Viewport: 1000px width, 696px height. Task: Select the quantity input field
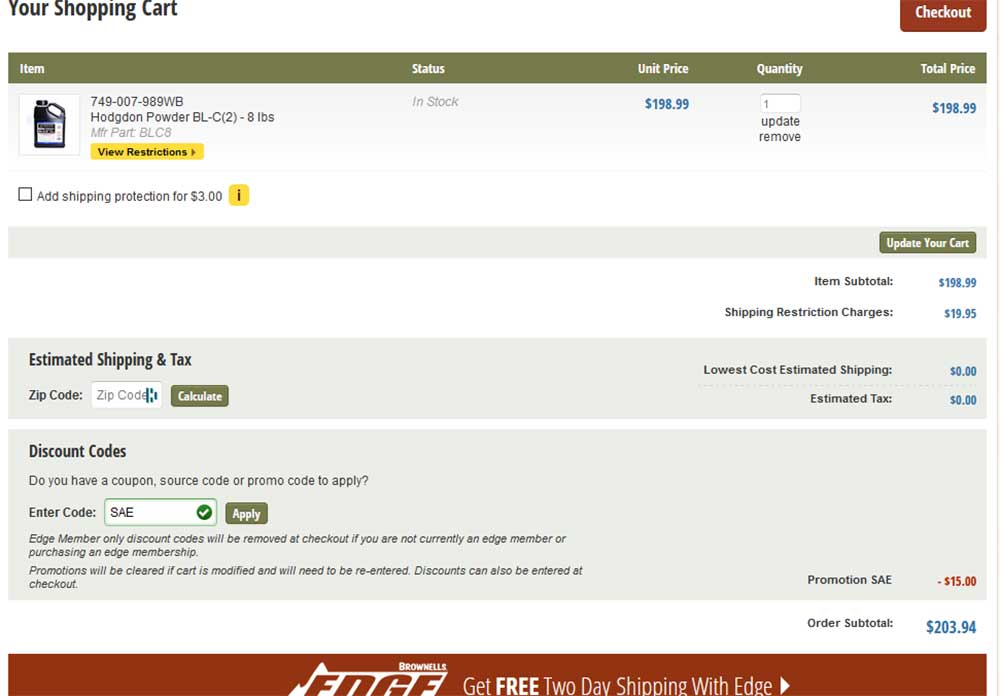(x=780, y=103)
